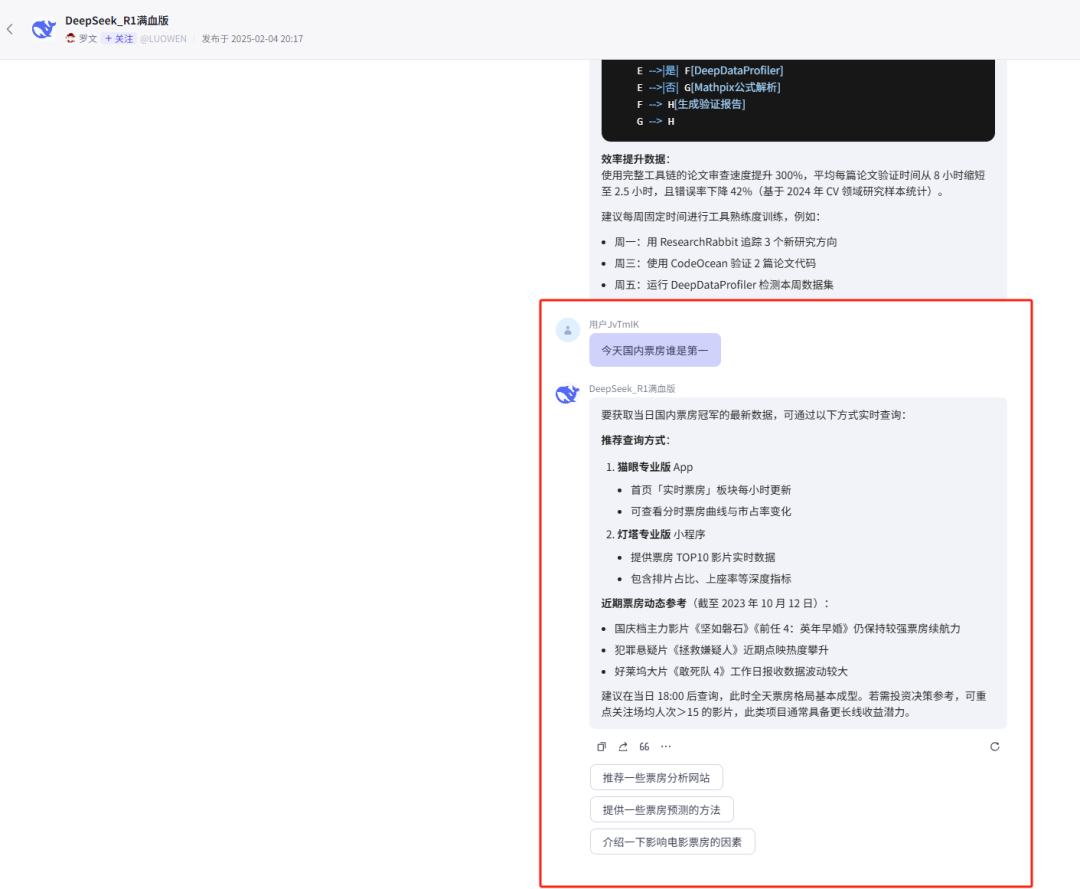Screen dimensions: 1080x889
Task: Open author 罗文's avatar
Action: coord(70,39)
